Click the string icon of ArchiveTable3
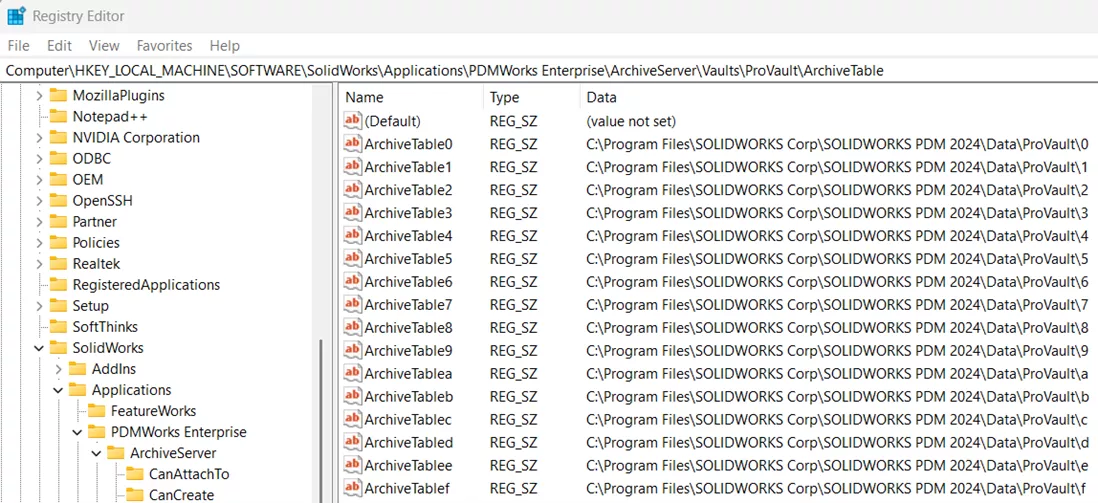The image size is (1098, 503). 353,213
